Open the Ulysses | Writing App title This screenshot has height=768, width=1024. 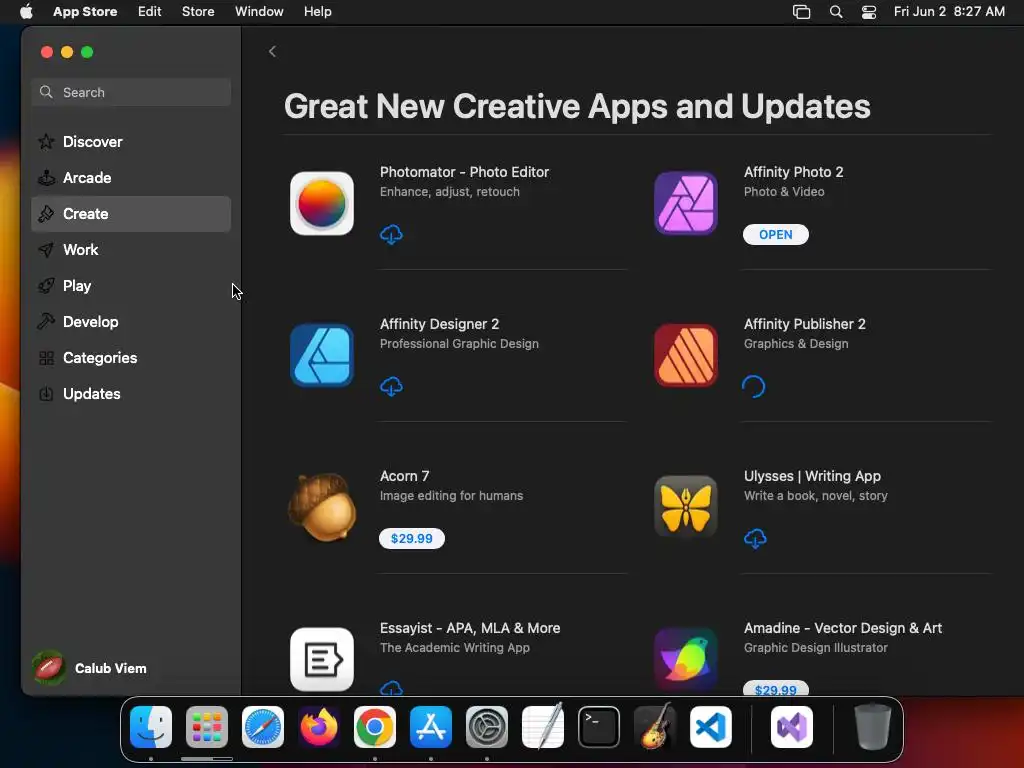812,476
